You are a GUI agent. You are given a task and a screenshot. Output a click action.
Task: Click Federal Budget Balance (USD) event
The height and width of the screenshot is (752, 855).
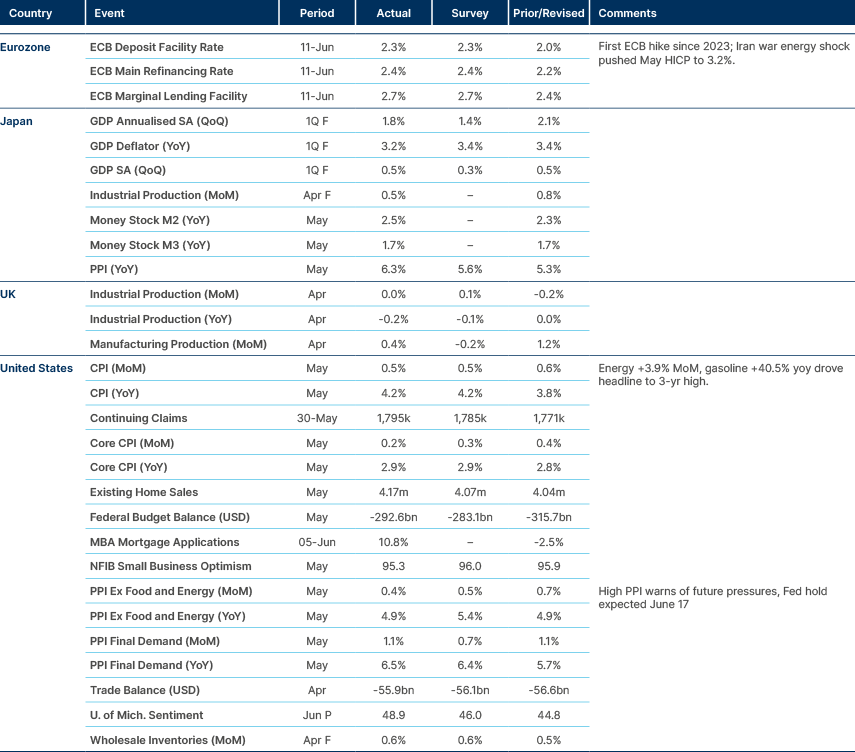(170, 518)
